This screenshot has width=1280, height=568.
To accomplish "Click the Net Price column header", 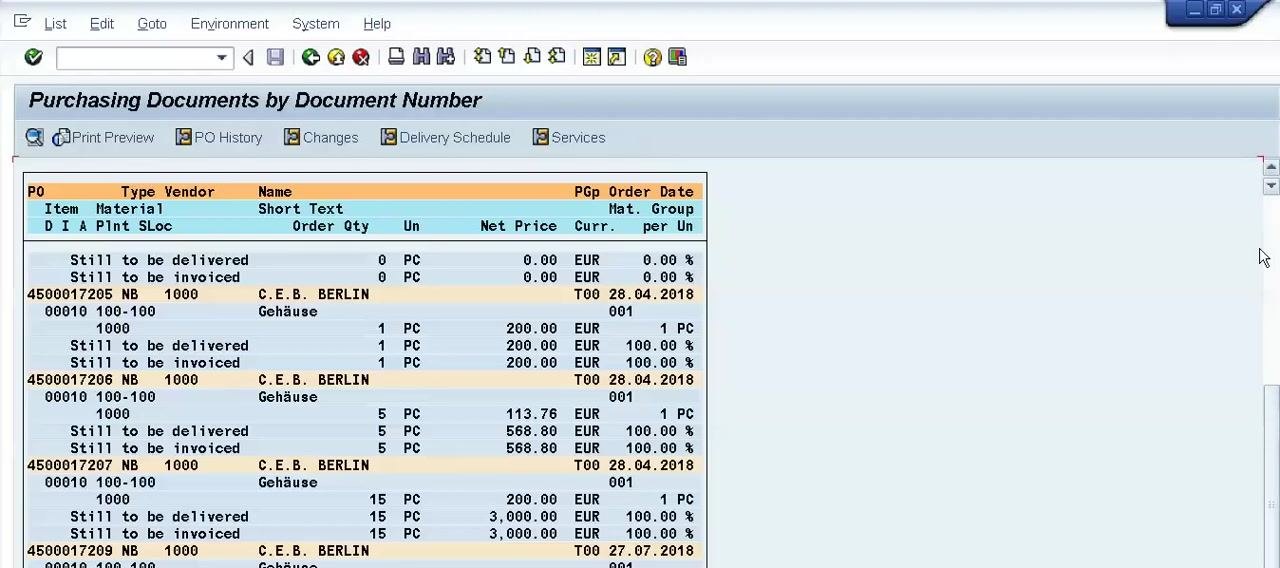I will point(518,226).
